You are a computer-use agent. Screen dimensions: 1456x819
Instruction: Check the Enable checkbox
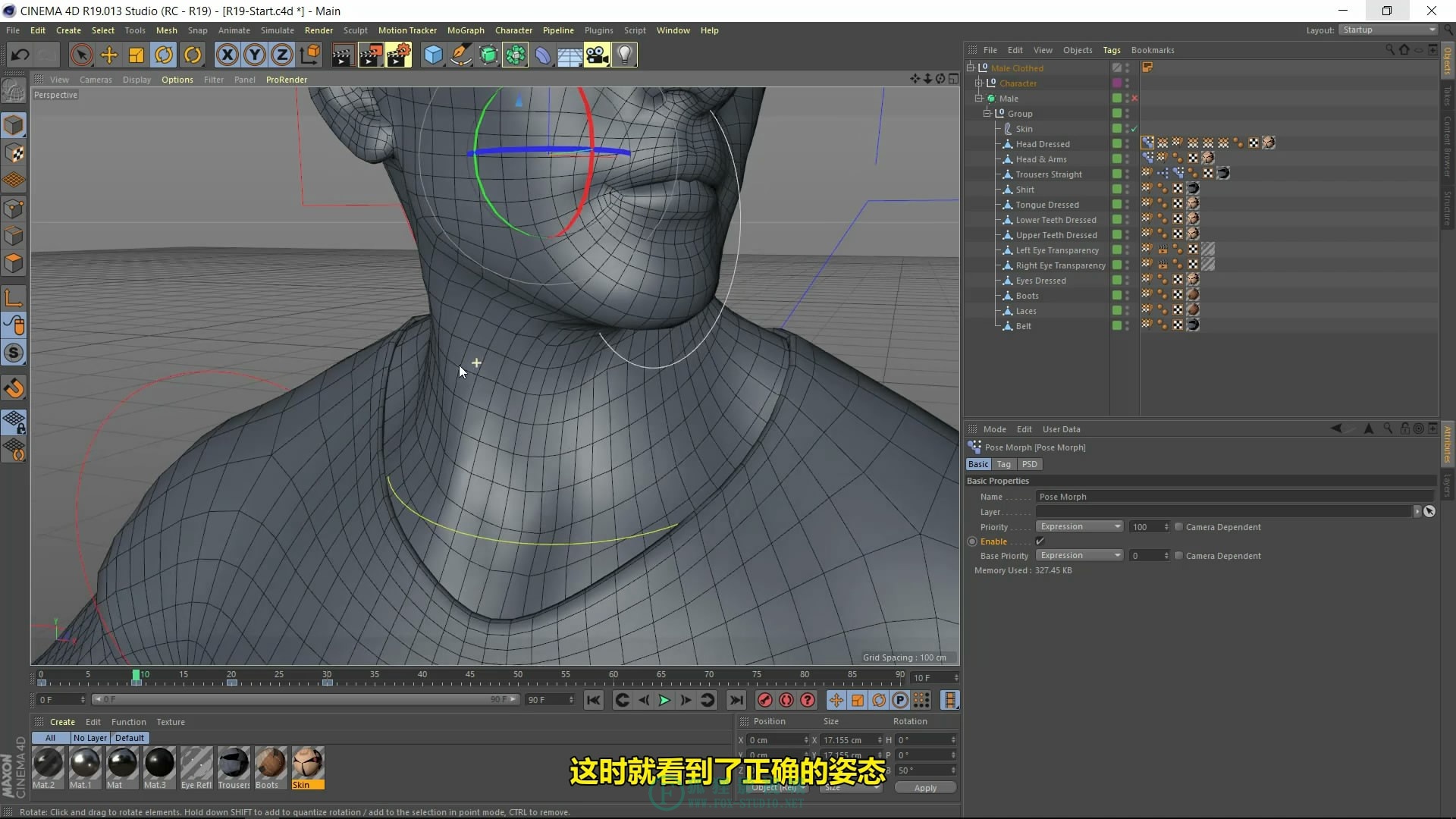1040,541
